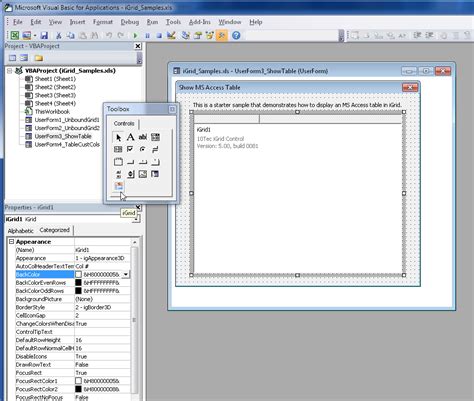Click the blue Help question mark icon
Viewport: 474px width, 401px height.
(236, 35)
